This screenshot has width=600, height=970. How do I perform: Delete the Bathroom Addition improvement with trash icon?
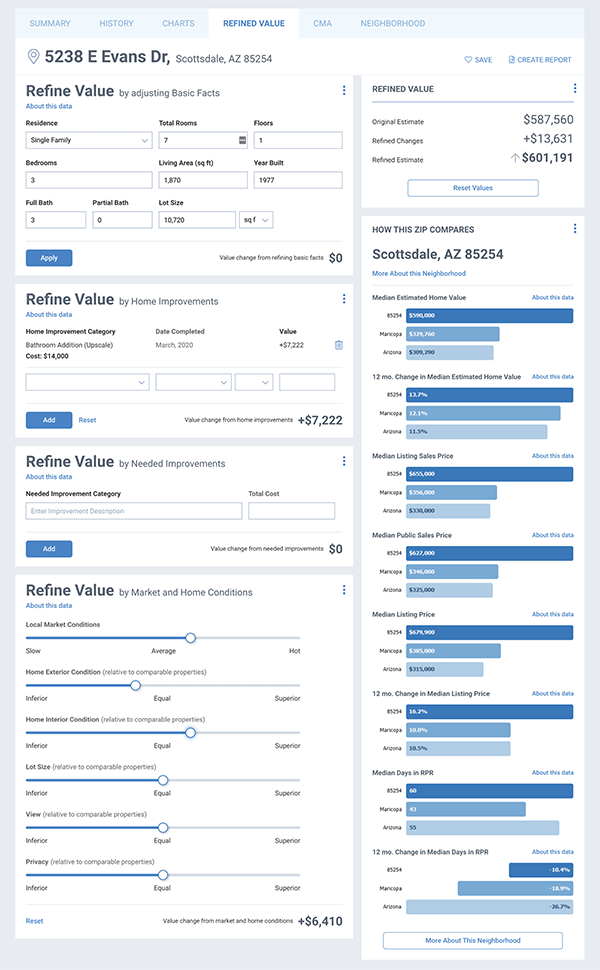coord(339,345)
